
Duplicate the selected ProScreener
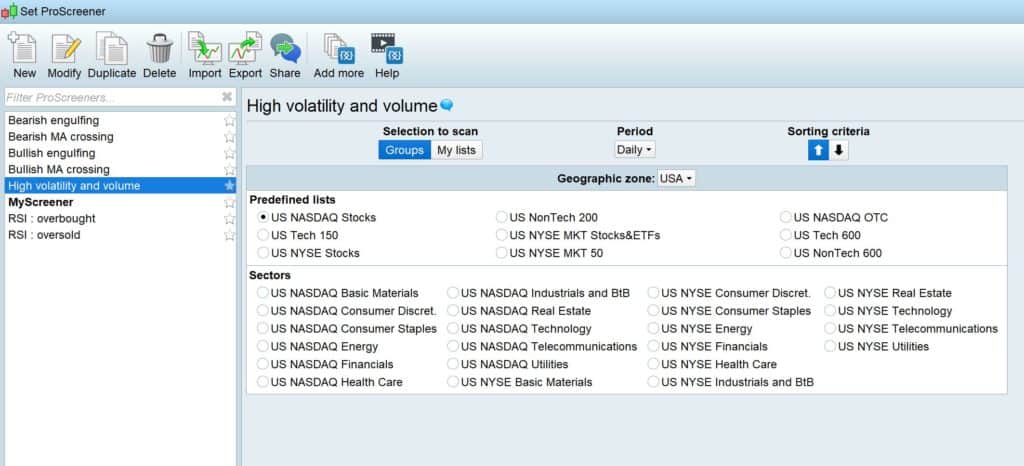[111, 49]
